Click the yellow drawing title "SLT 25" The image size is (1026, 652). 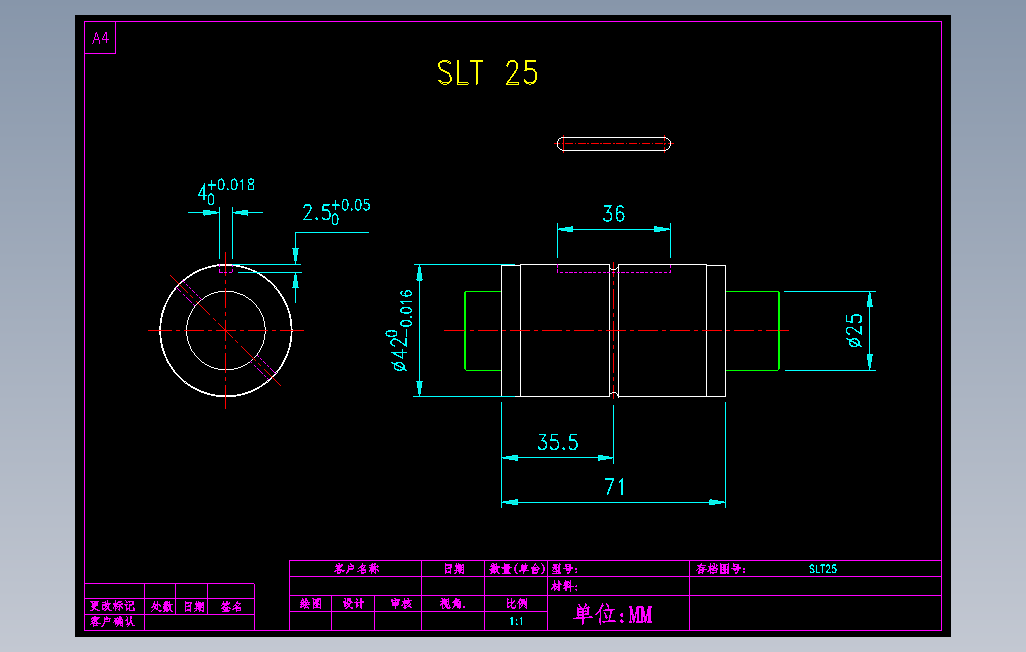(487, 73)
